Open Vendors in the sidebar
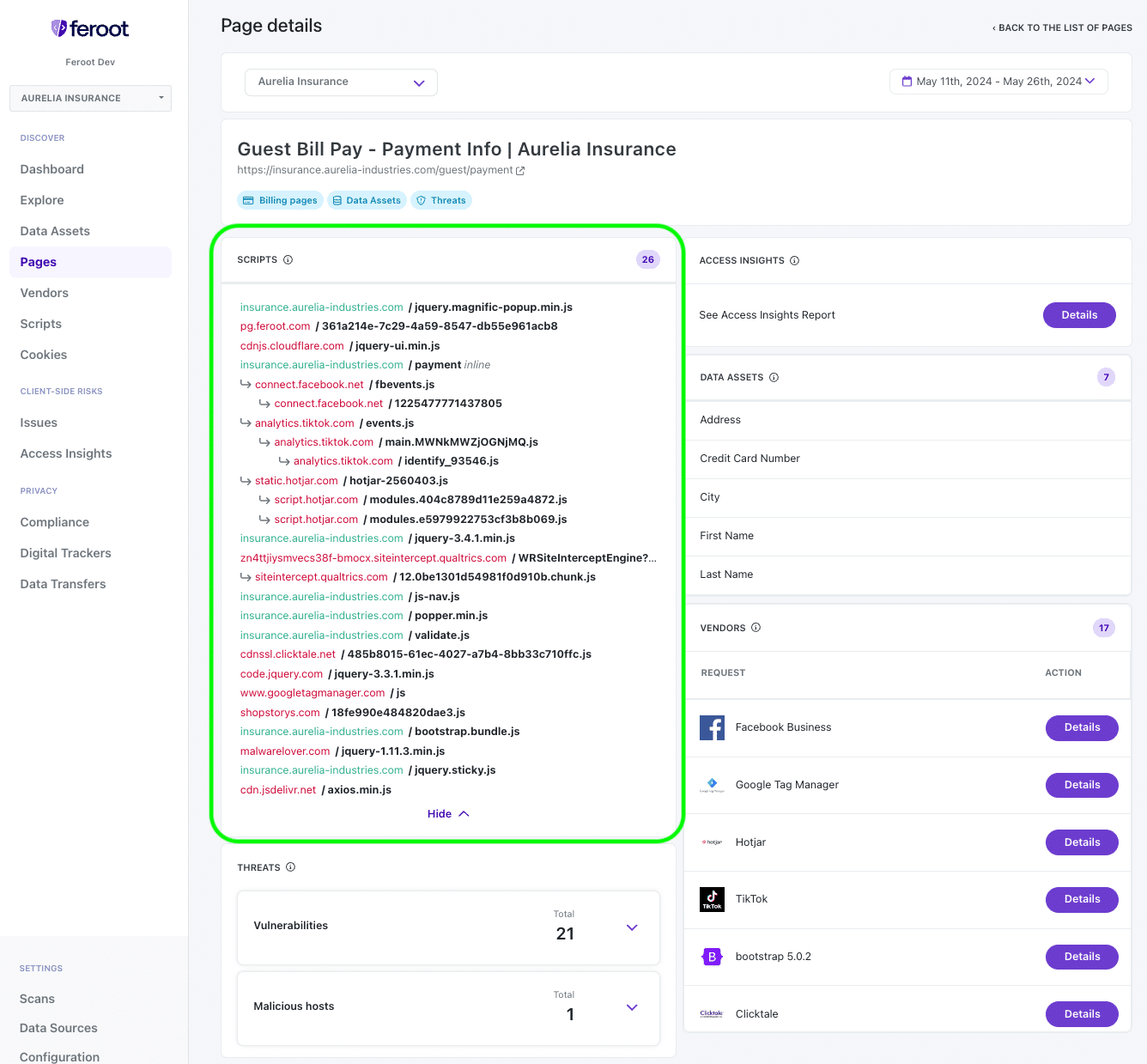This screenshot has width=1147, height=1064. pyautogui.click(x=45, y=293)
